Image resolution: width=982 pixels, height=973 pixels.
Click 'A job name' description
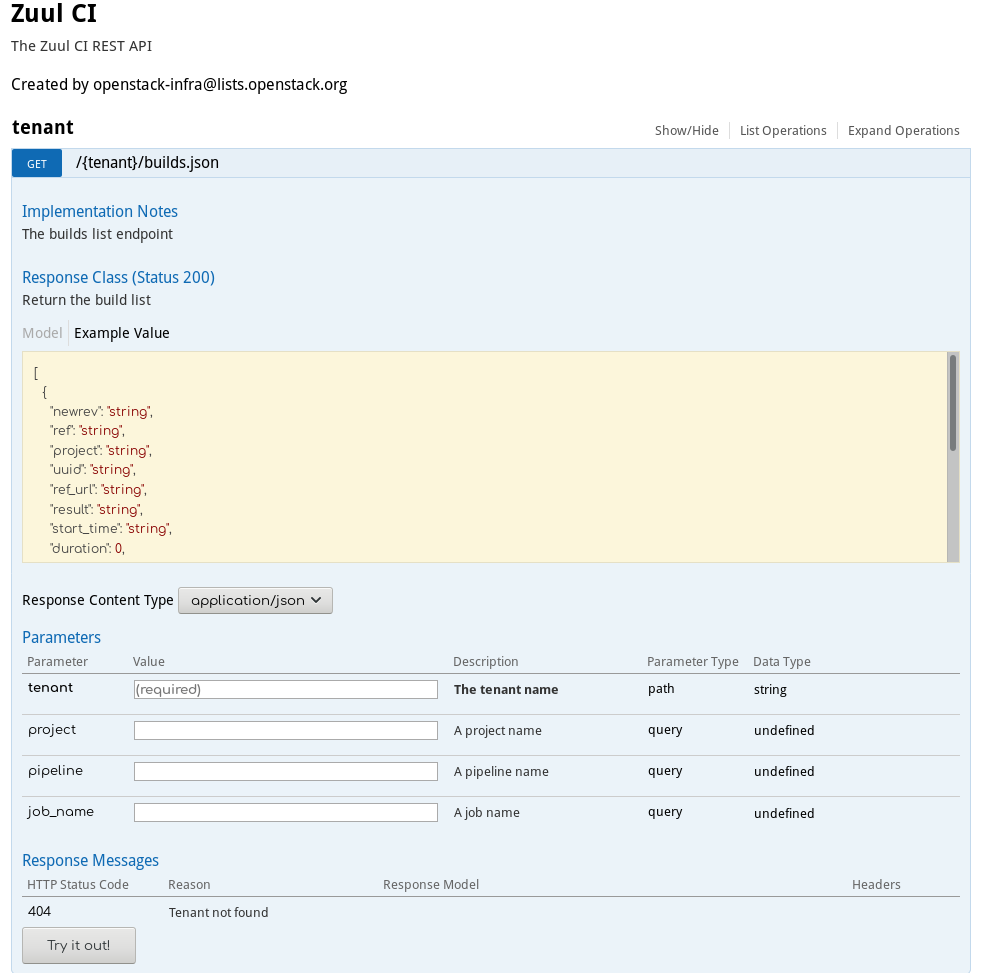[487, 813]
